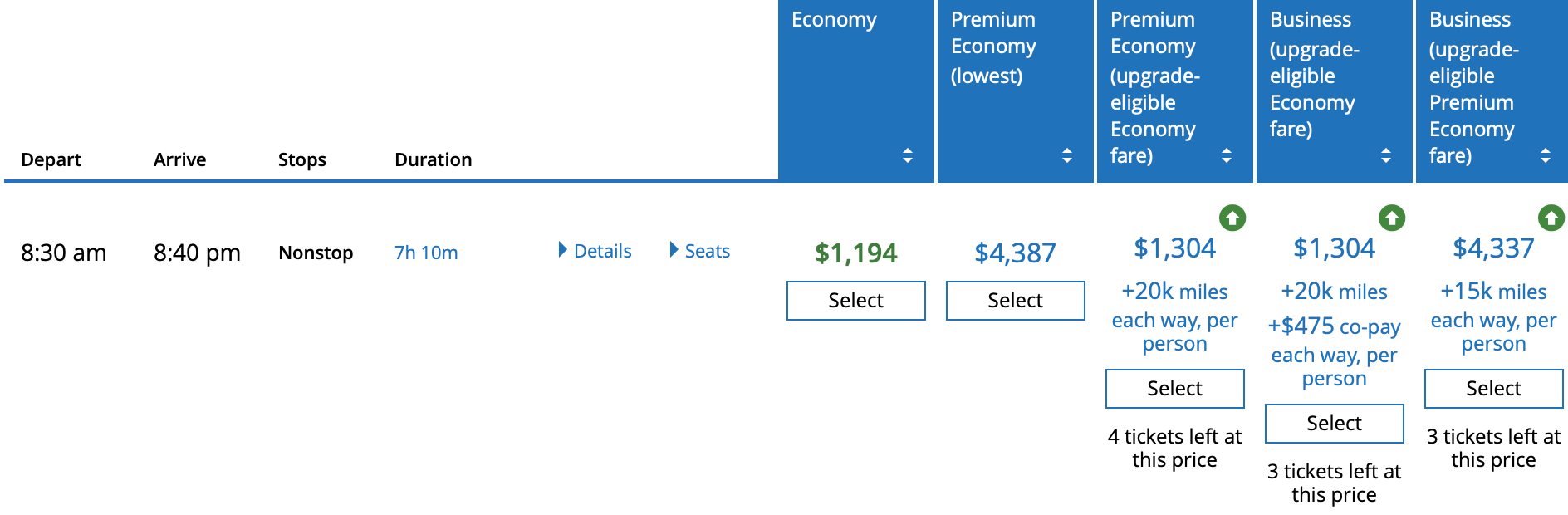Open the 7h 10m duration link

(x=426, y=253)
